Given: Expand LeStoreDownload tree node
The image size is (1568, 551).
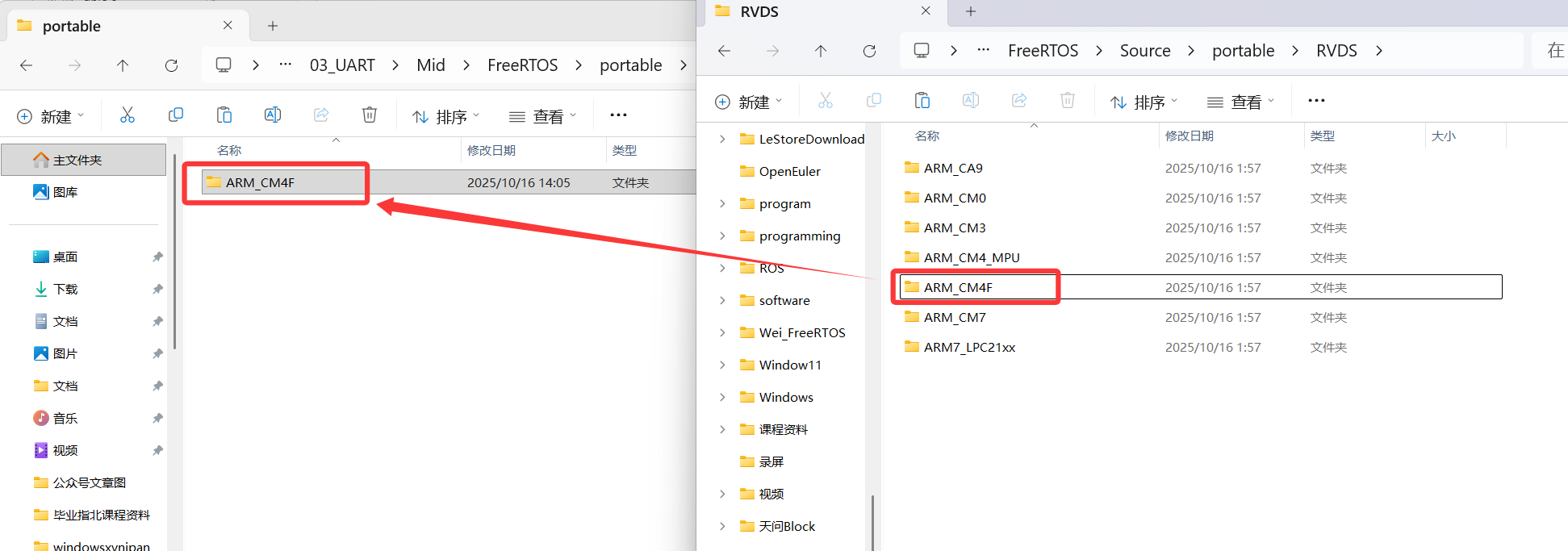Looking at the screenshot, I should (x=722, y=139).
